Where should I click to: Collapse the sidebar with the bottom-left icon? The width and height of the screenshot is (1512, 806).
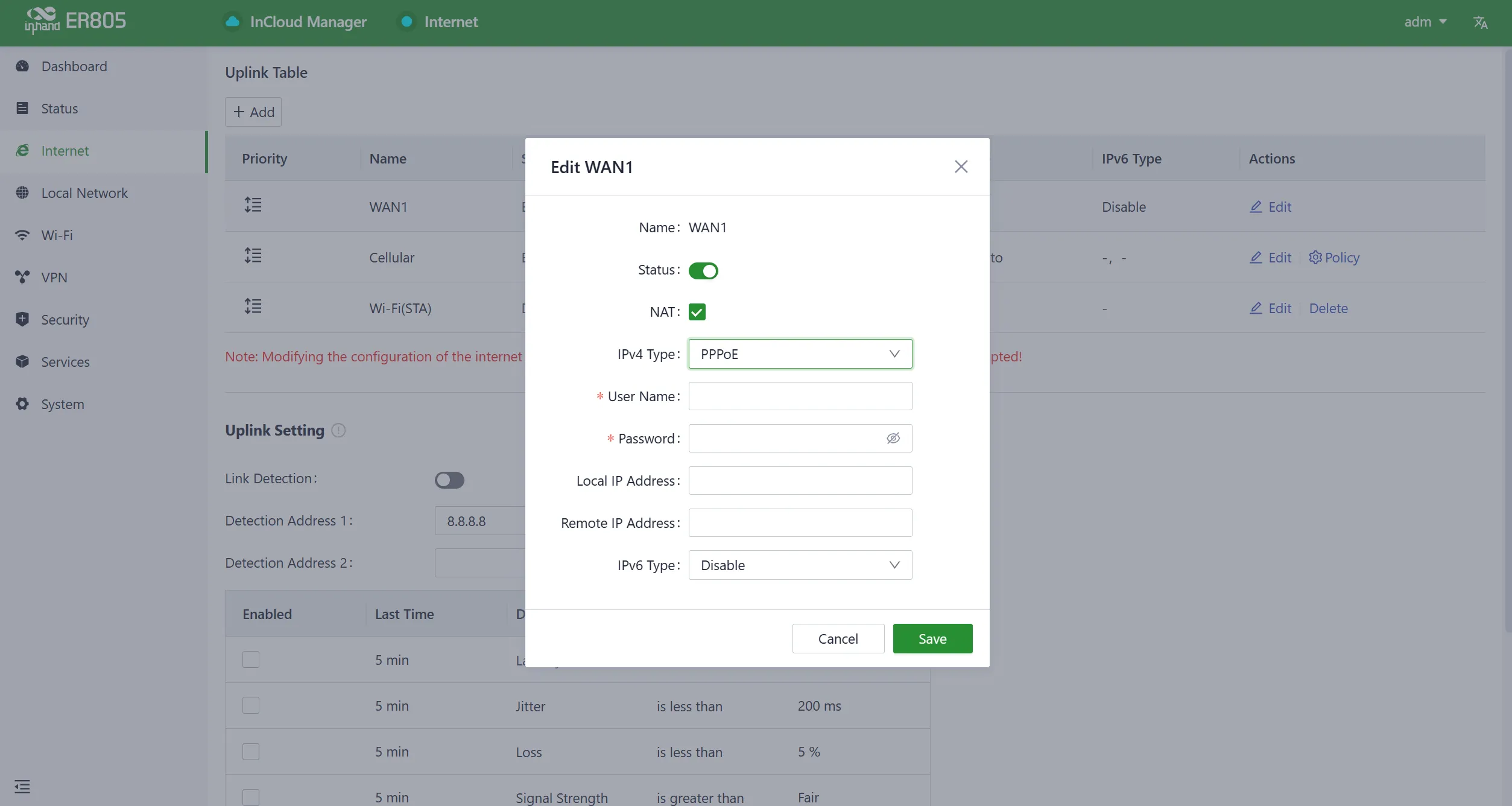[22, 787]
